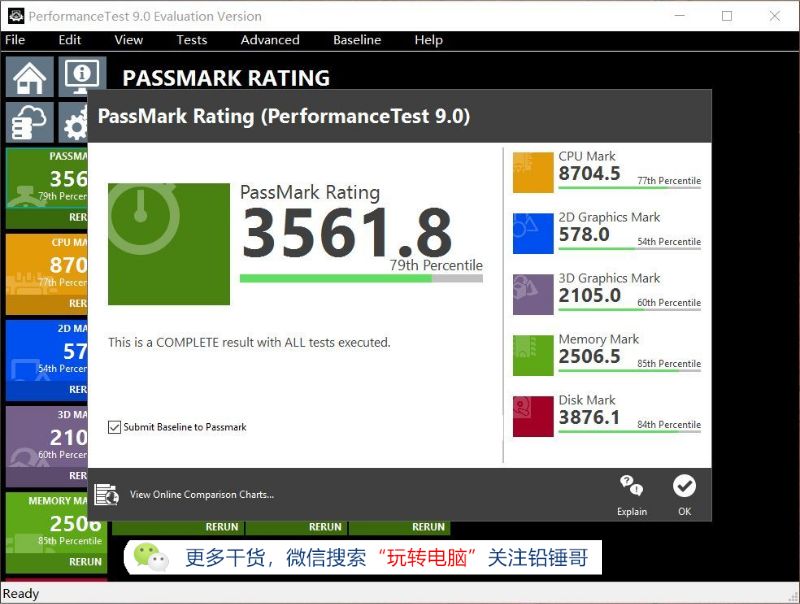This screenshot has height=604, width=800.
Task: Click the OK checkmark icon
Action: click(684, 486)
